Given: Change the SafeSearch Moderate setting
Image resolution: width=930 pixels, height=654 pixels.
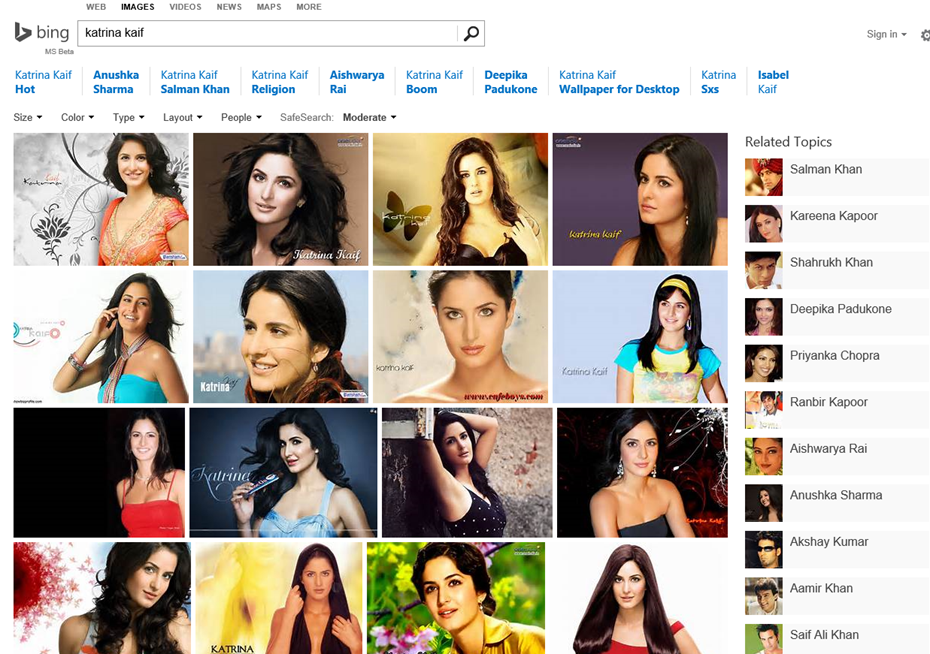Looking at the screenshot, I should [x=370, y=117].
